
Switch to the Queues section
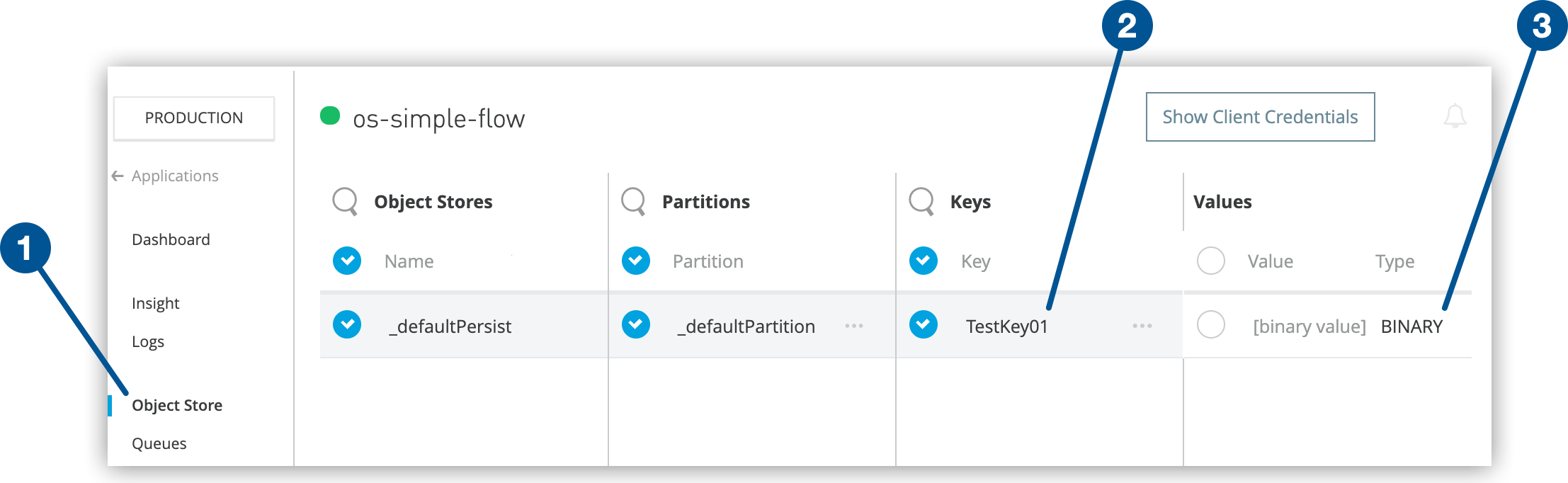pos(159,443)
